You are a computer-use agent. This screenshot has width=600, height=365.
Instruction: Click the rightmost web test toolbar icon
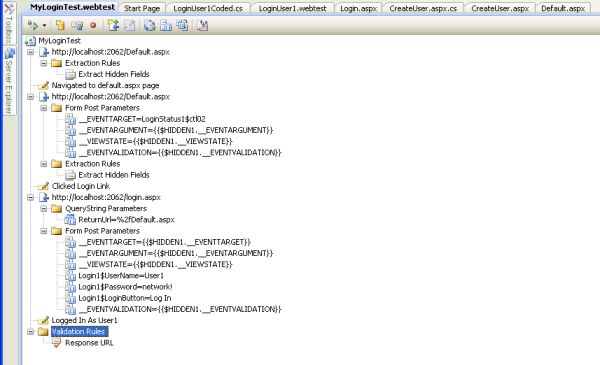click(202, 26)
